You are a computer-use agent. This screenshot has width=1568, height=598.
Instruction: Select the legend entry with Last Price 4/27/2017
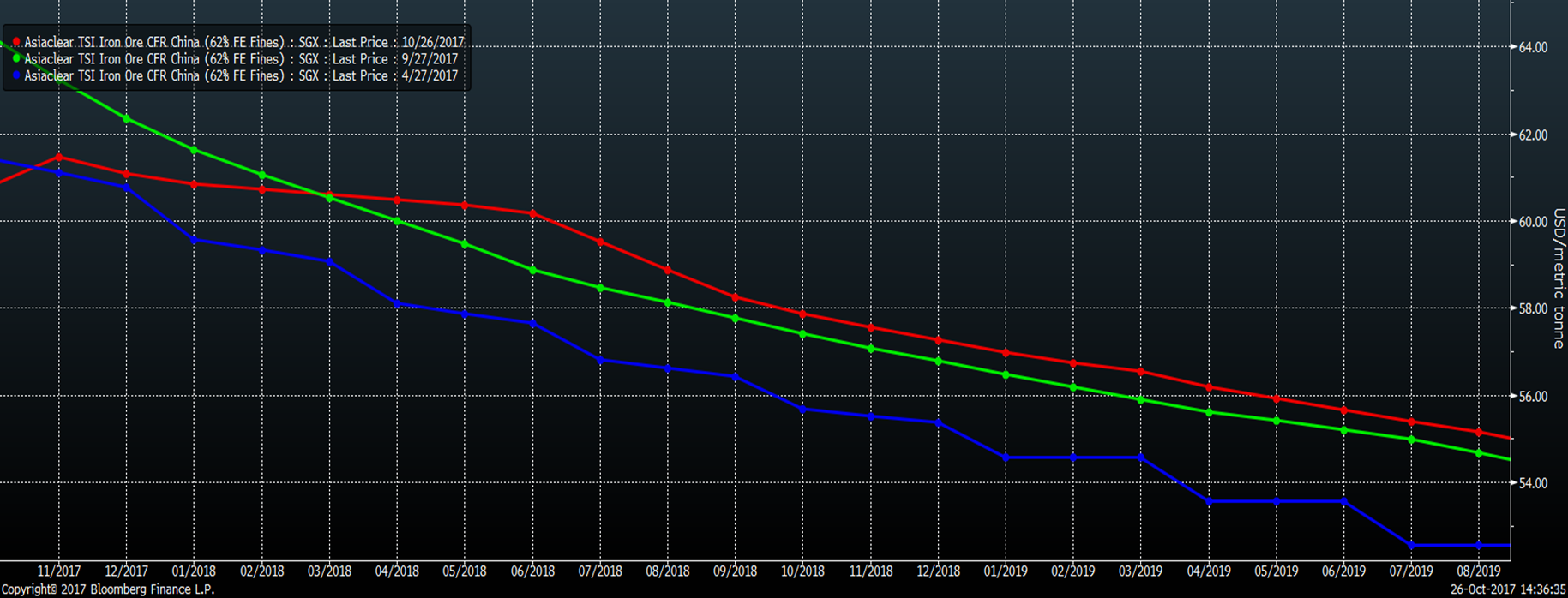coord(240,76)
